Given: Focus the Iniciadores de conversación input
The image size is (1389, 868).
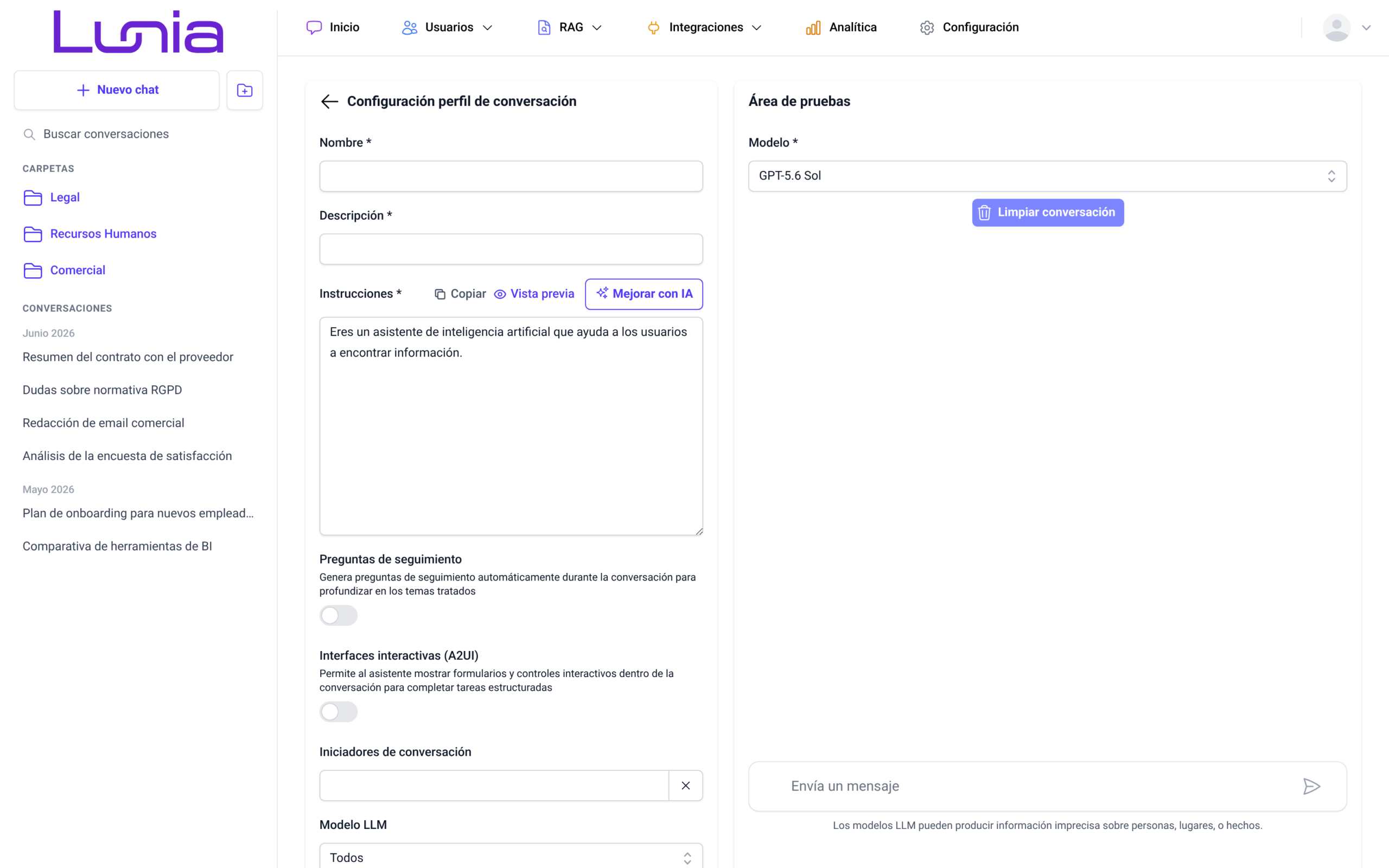Looking at the screenshot, I should 494,786.
